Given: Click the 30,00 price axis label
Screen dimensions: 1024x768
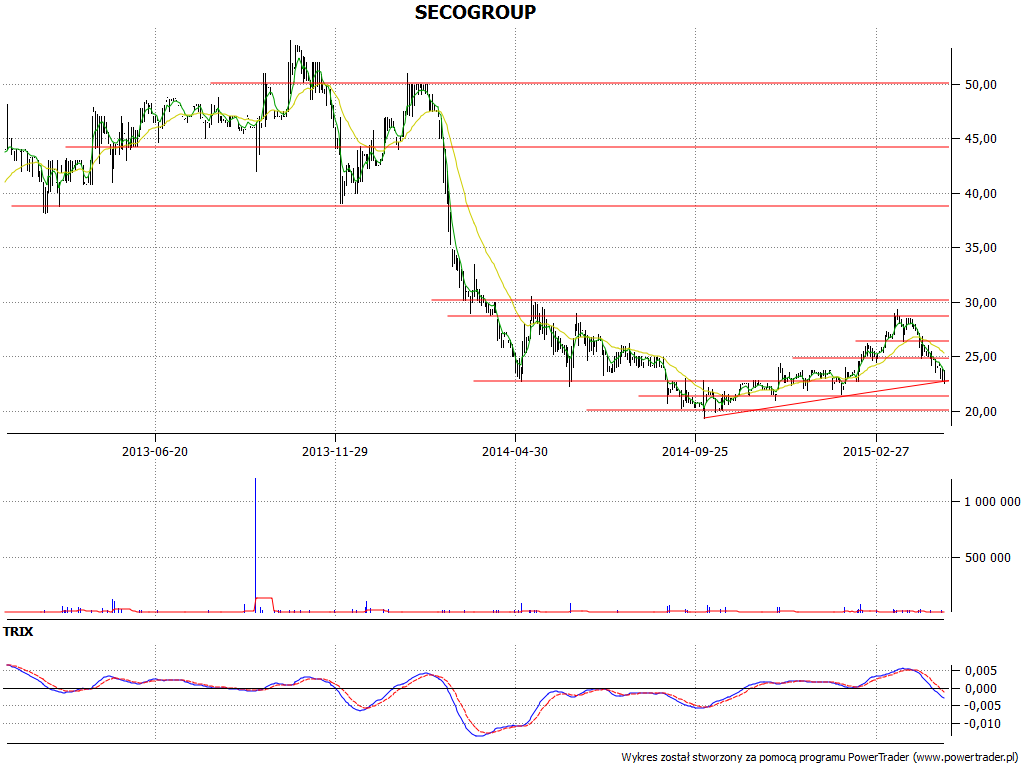Looking at the screenshot, I should (x=981, y=302).
